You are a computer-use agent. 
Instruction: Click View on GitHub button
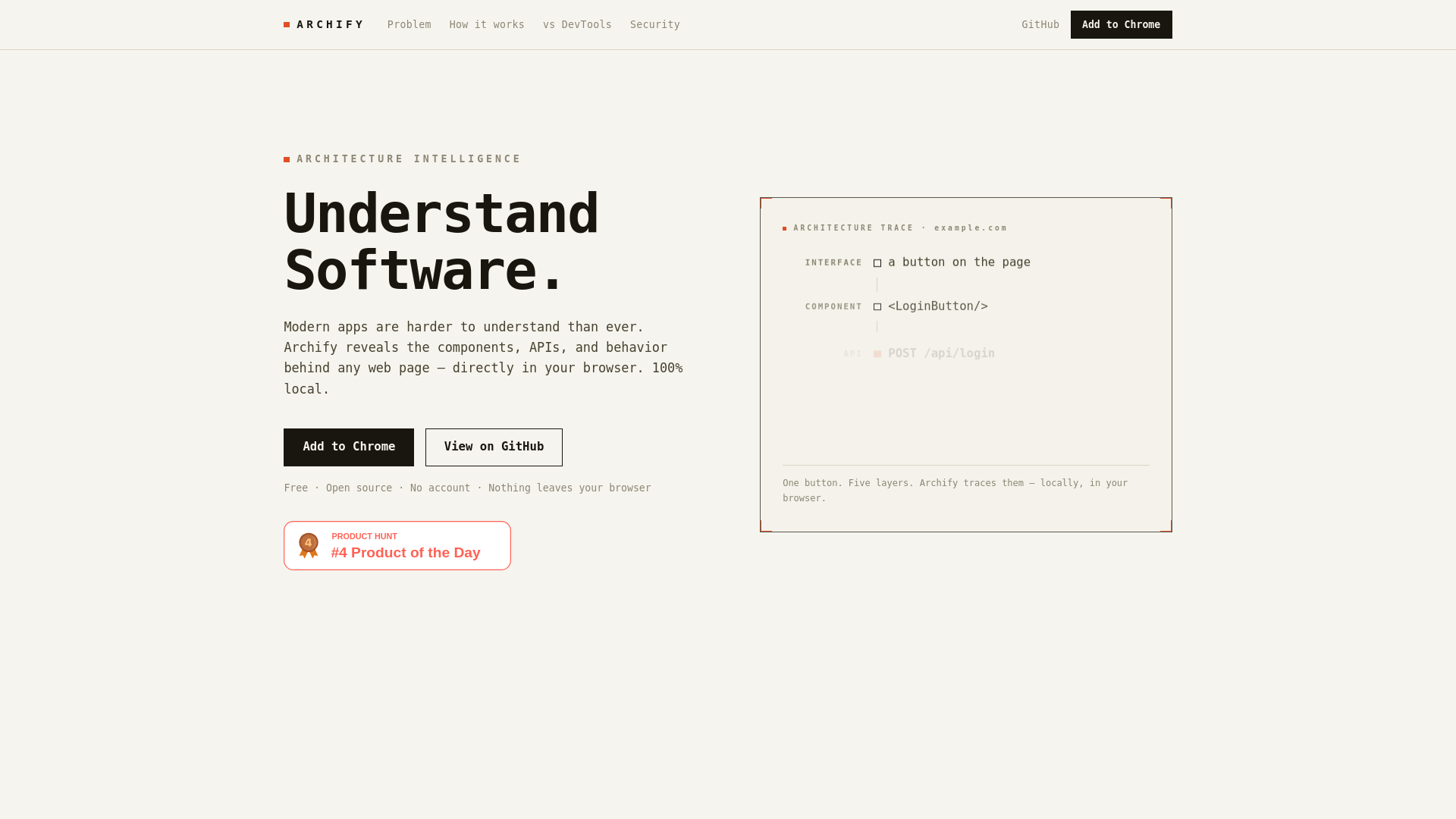tap(494, 447)
